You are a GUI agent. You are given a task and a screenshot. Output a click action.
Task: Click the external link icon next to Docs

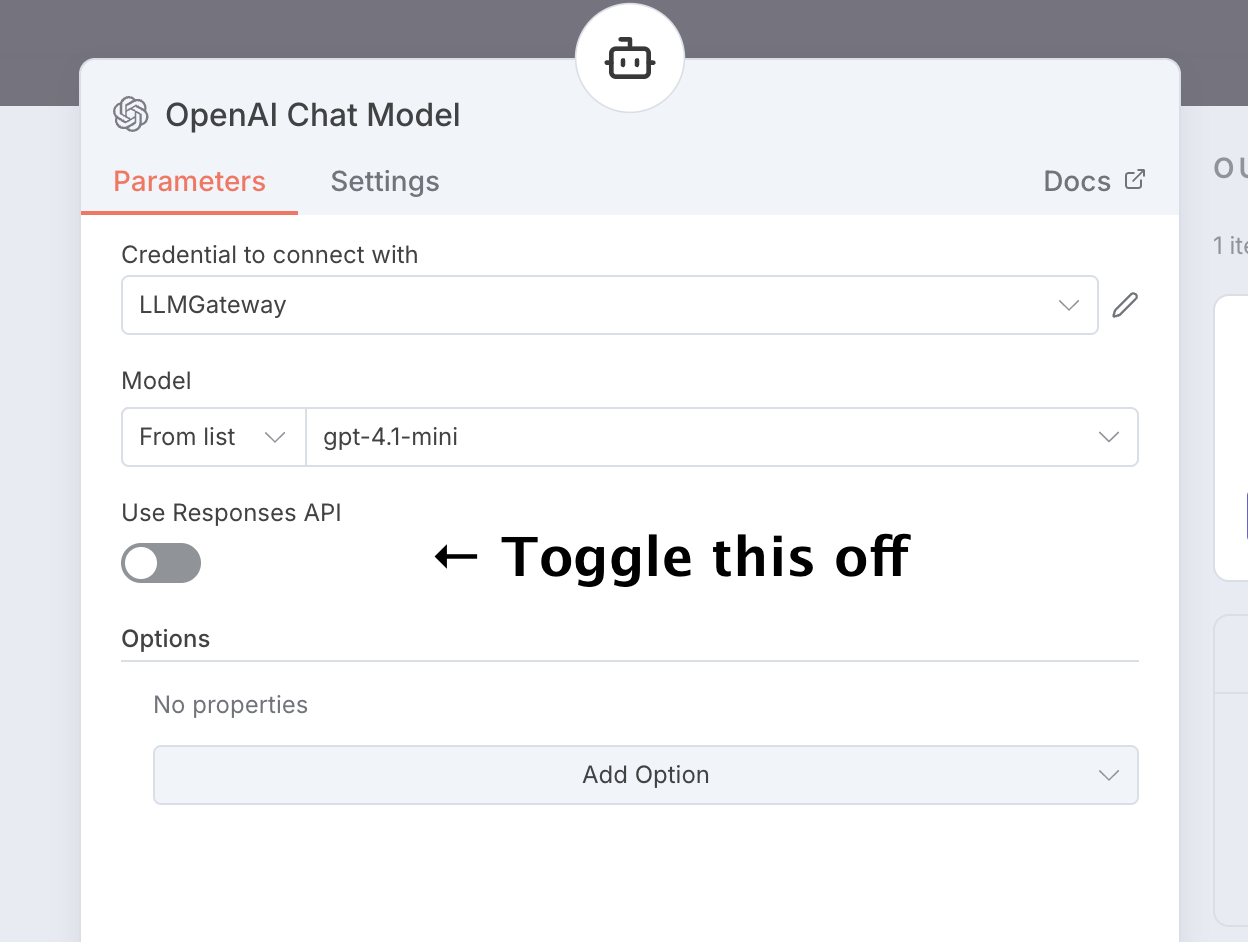click(1134, 179)
